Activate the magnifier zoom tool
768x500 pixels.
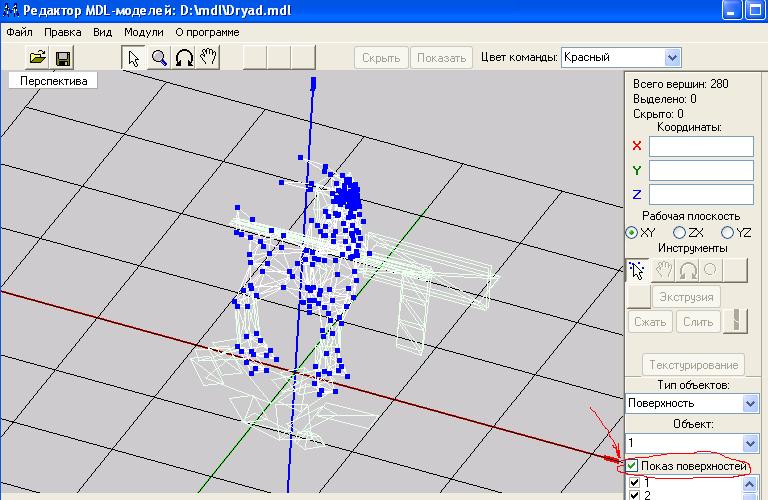click(158, 58)
